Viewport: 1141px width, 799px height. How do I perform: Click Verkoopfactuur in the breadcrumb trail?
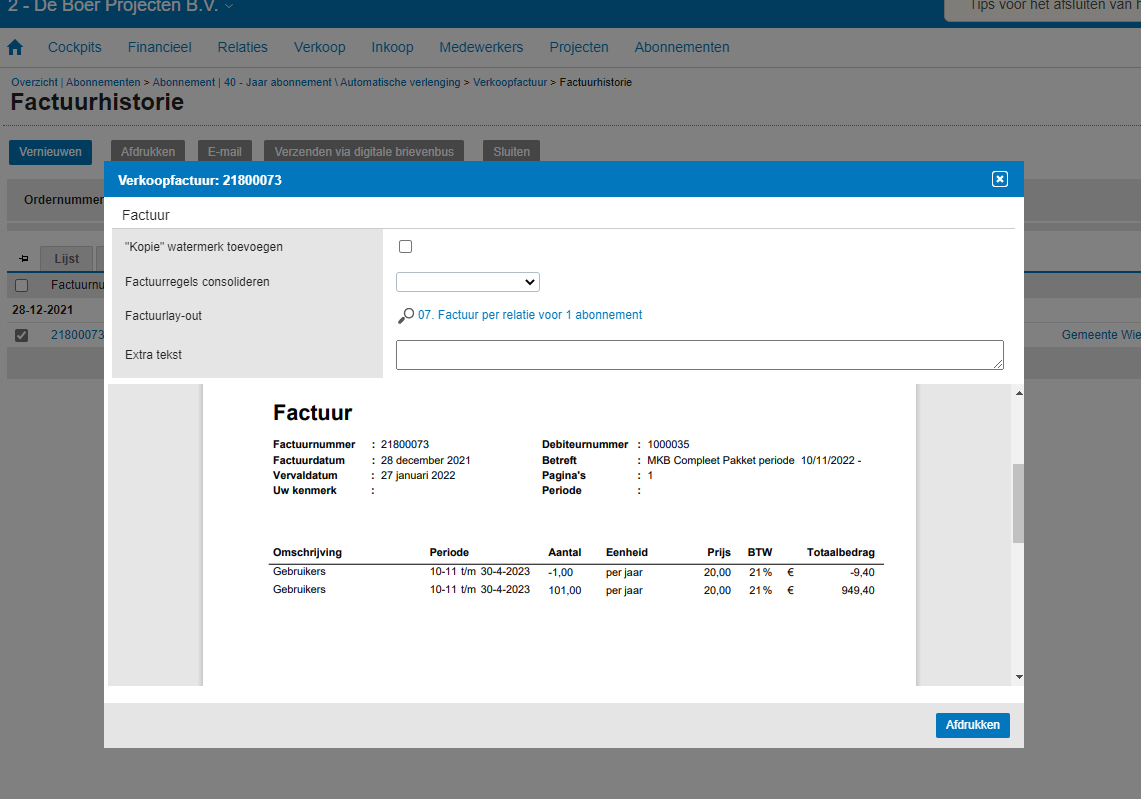510,82
